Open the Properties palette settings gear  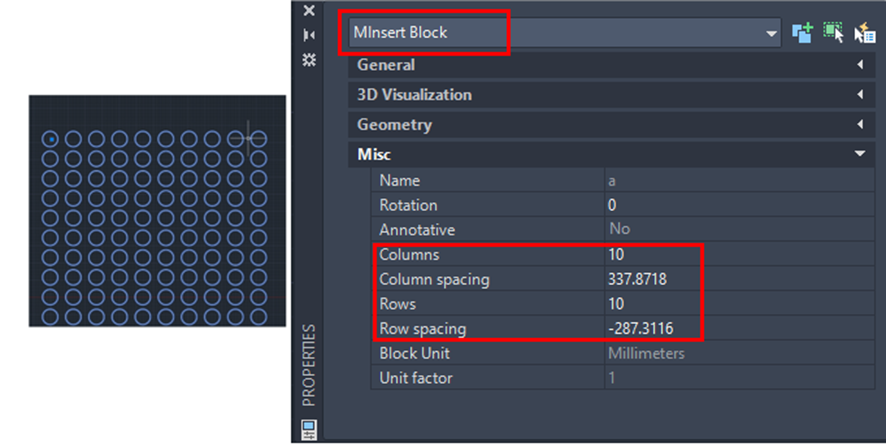point(309,59)
